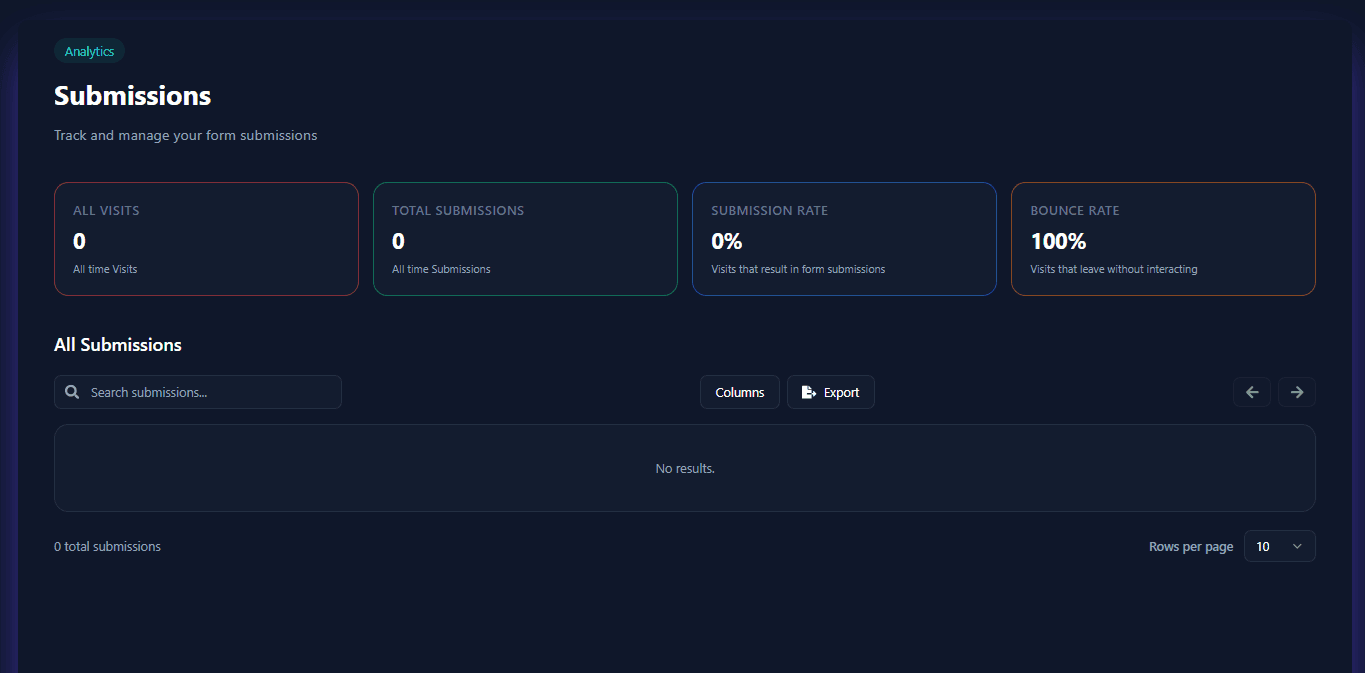The width and height of the screenshot is (1365, 673).
Task: Go to the previous page using the left arrow
Action: [x=1251, y=392]
